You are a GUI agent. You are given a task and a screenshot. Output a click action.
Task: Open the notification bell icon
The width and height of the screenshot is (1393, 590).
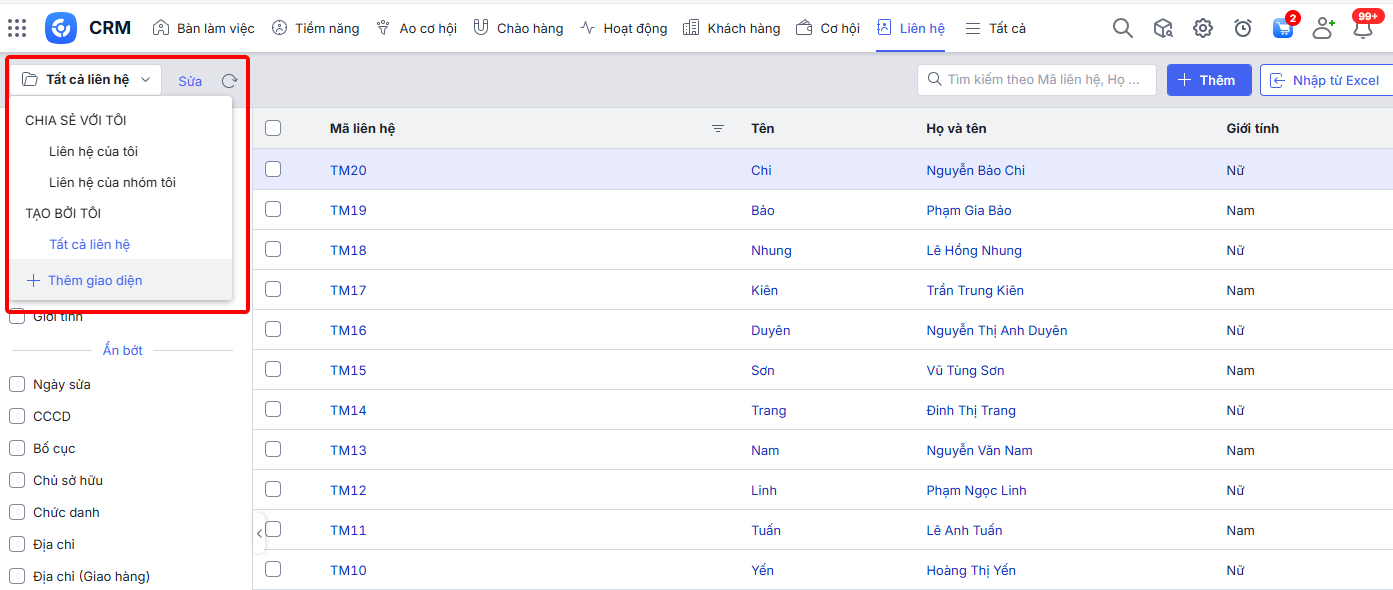point(1362,28)
